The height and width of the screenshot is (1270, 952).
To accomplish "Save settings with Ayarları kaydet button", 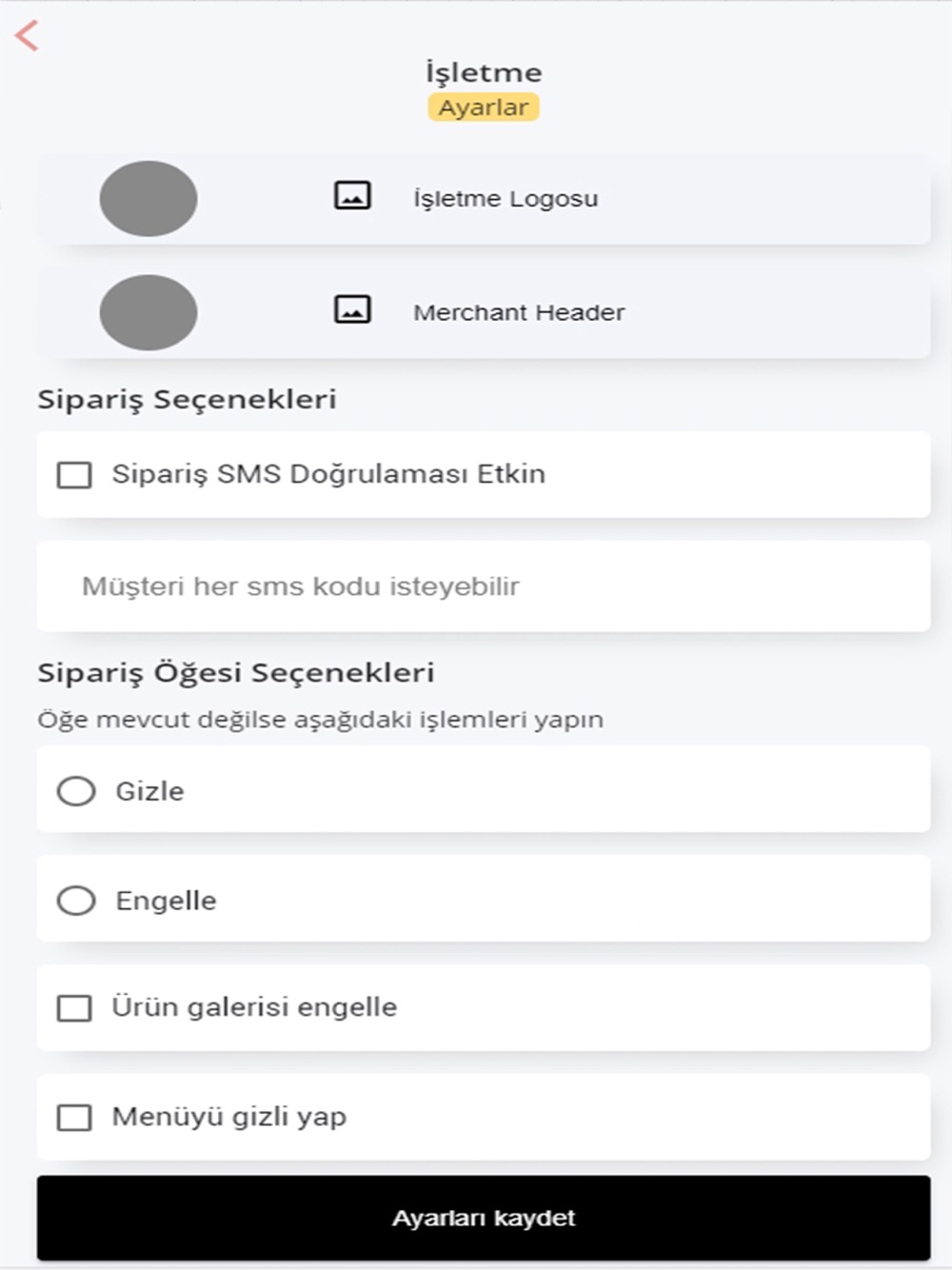I will 484,1219.
